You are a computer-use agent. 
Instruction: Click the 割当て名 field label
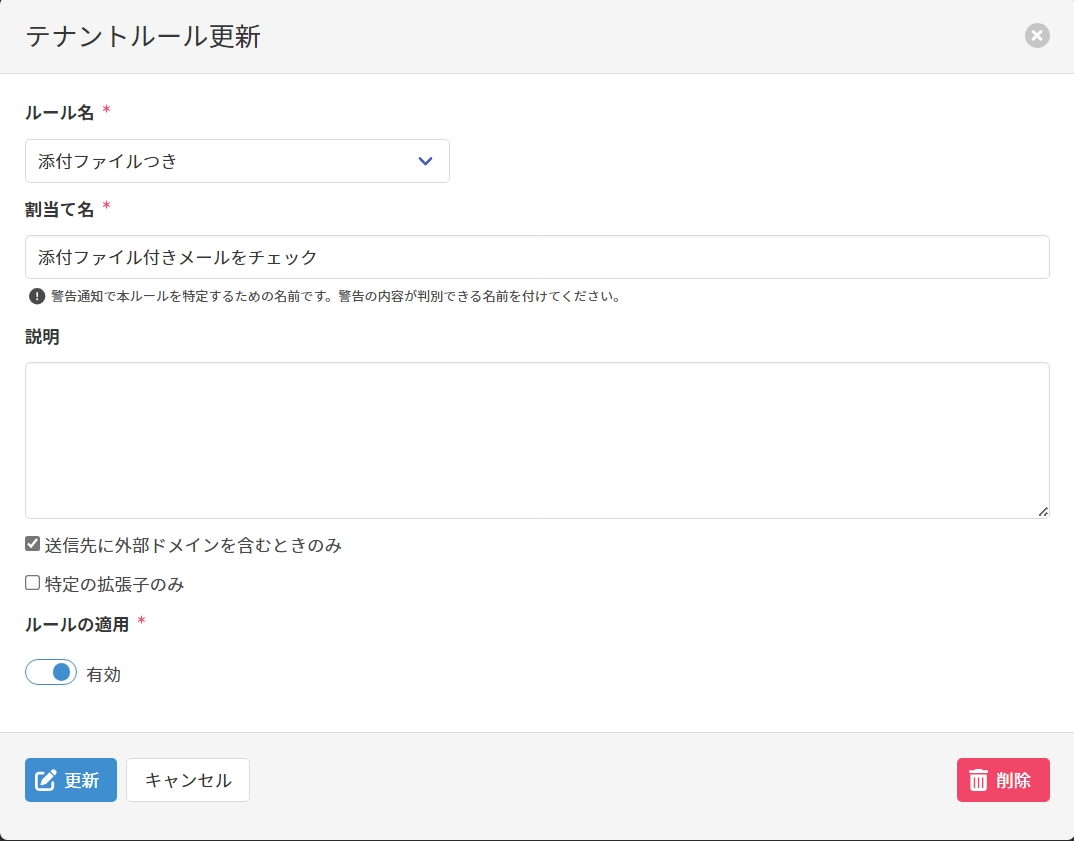pos(59,209)
